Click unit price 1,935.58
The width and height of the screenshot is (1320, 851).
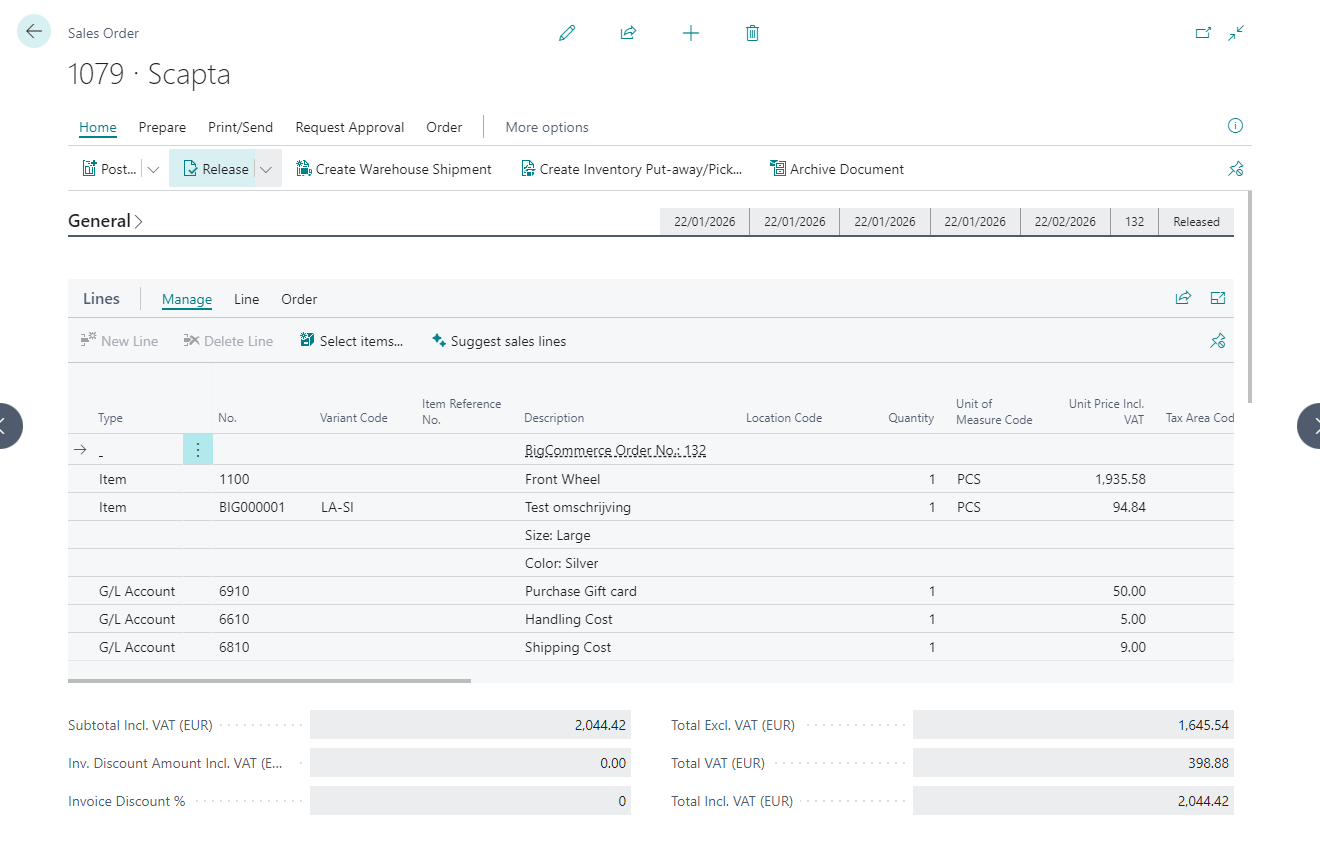point(1120,479)
